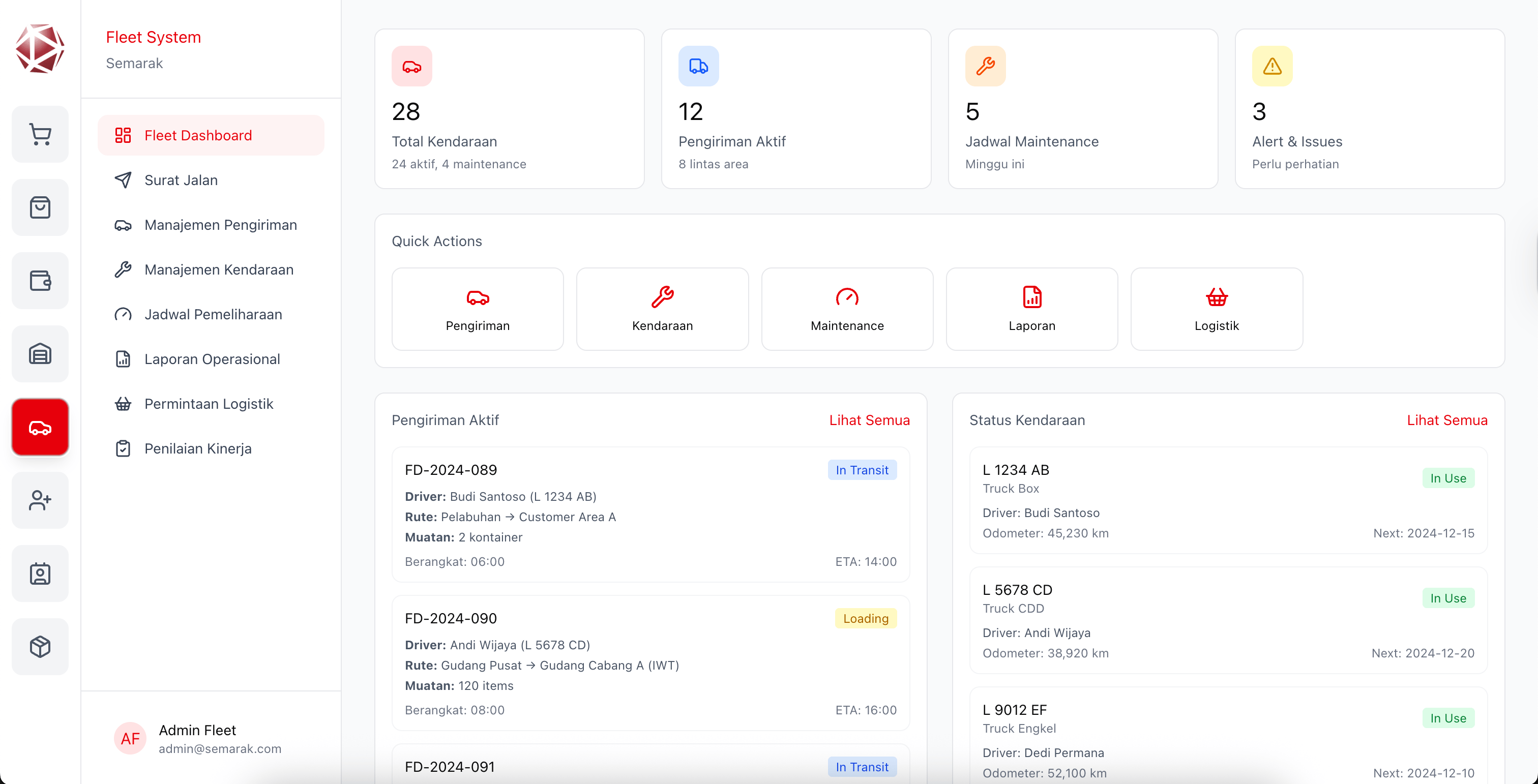Open the wallet module icon
The image size is (1538, 784).
coord(40,281)
